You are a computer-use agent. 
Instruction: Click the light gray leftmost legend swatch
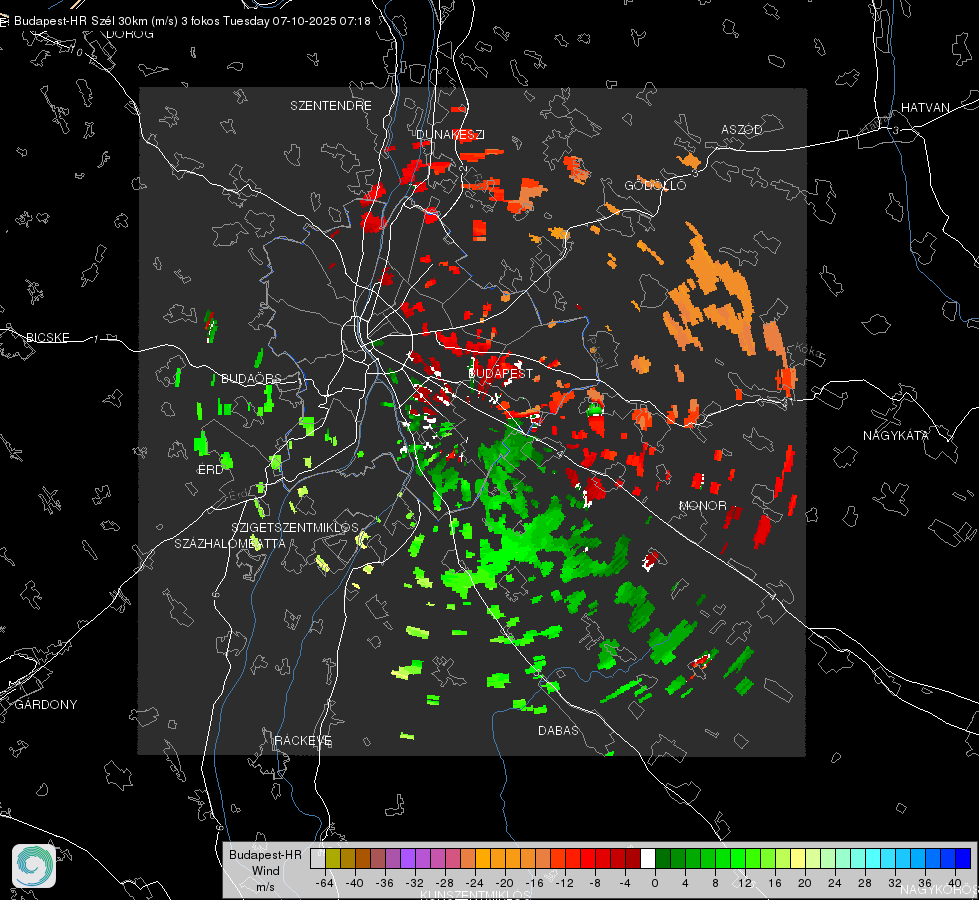point(318,859)
